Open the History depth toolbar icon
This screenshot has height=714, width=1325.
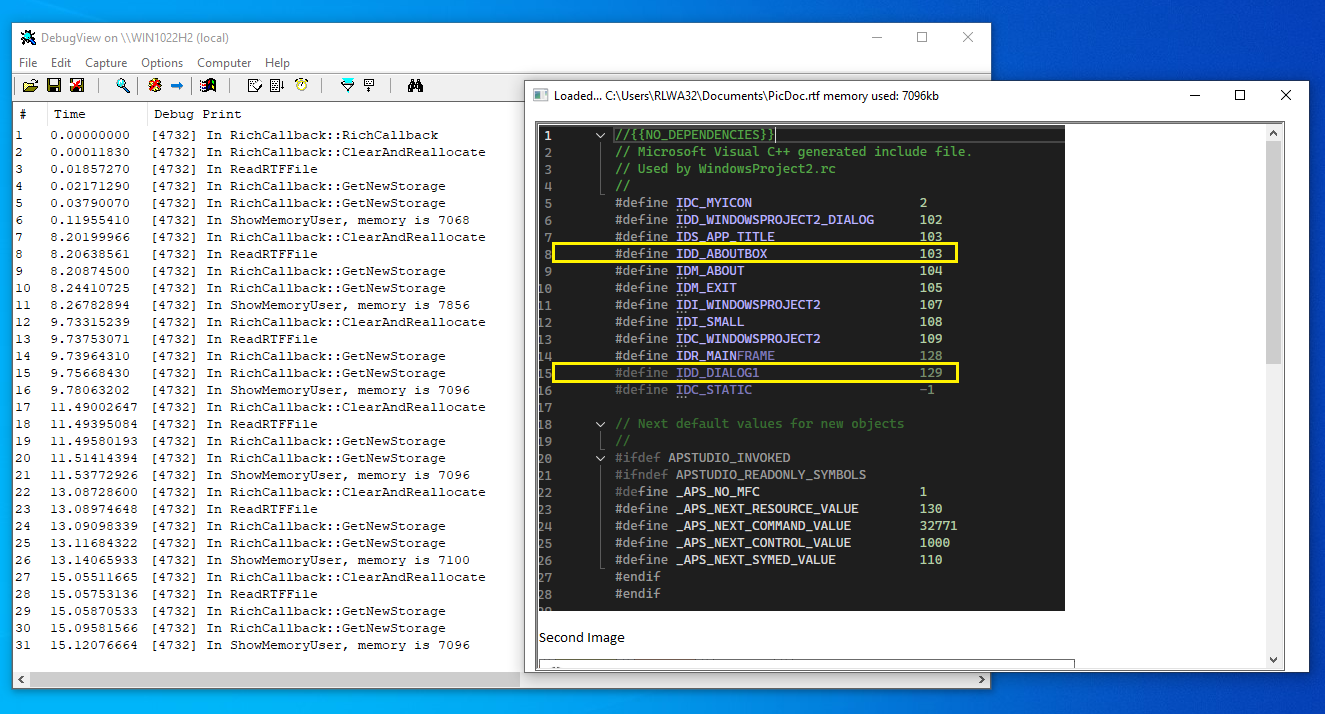pyautogui.click(x=369, y=86)
